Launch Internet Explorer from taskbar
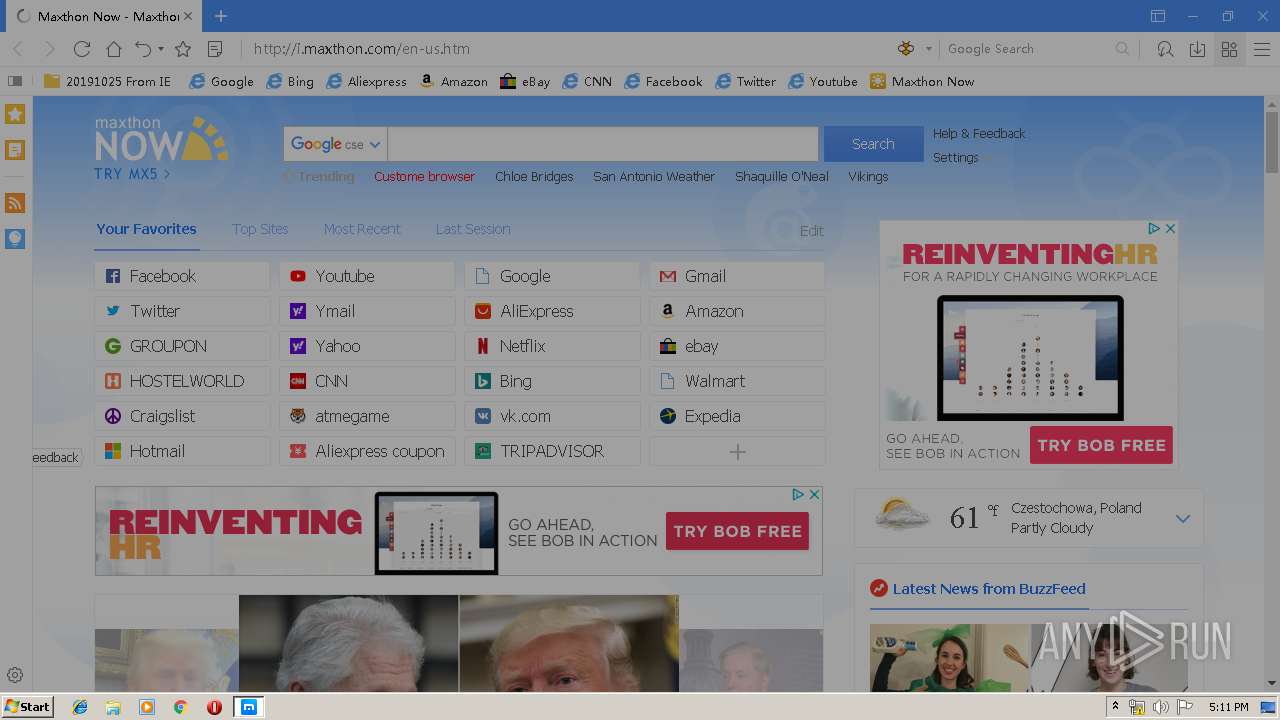Viewport: 1280px width, 720px height. coord(80,707)
